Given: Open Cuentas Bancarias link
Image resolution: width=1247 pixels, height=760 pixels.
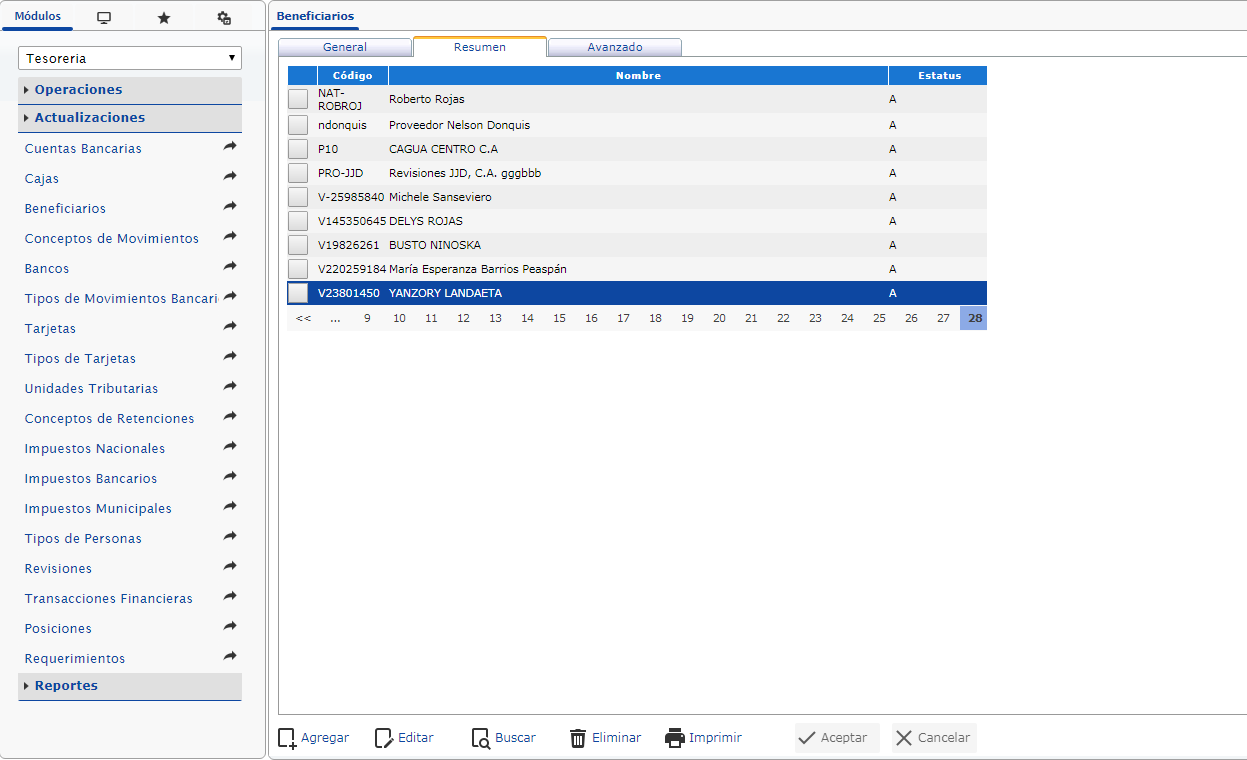Looking at the screenshot, I should click(83, 148).
